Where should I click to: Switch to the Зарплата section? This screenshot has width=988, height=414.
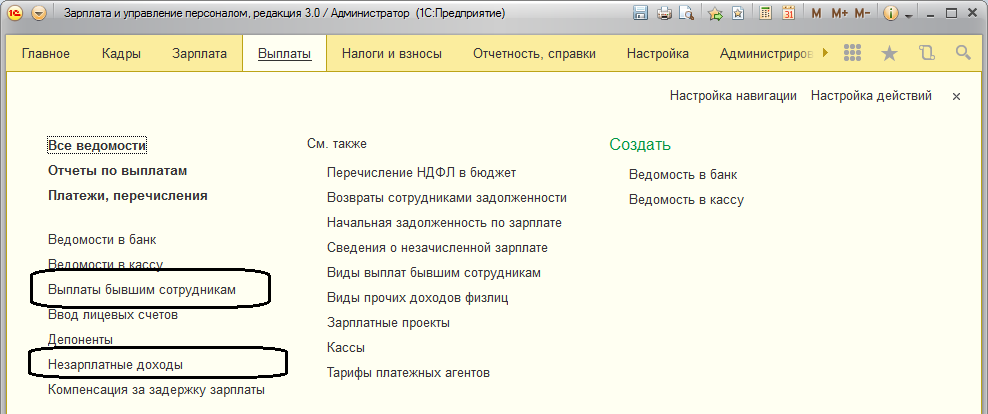pyautogui.click(x=199, y=54)
